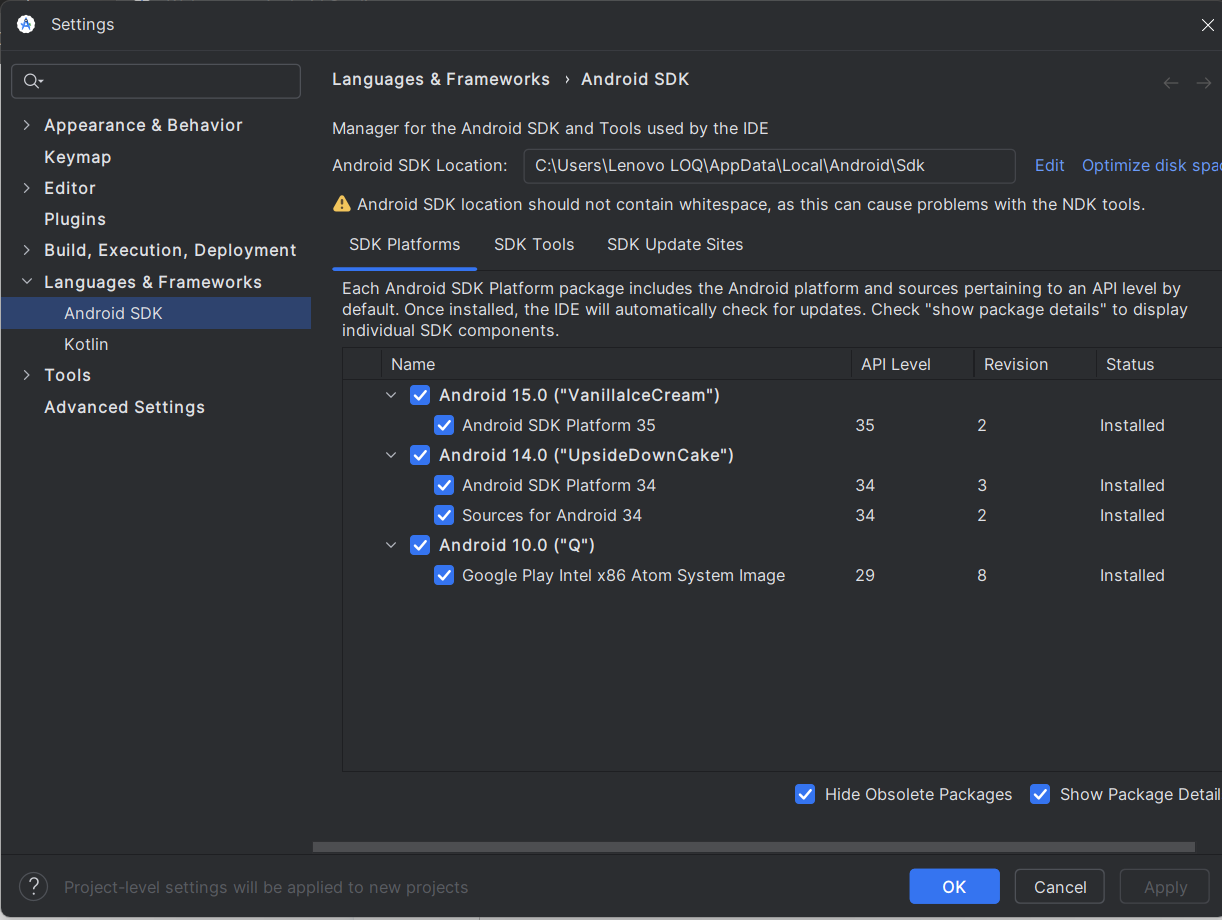1222x920 pixels.
Task: Toggle Sources for Android 34 checkbox
Action: [444, 515]
